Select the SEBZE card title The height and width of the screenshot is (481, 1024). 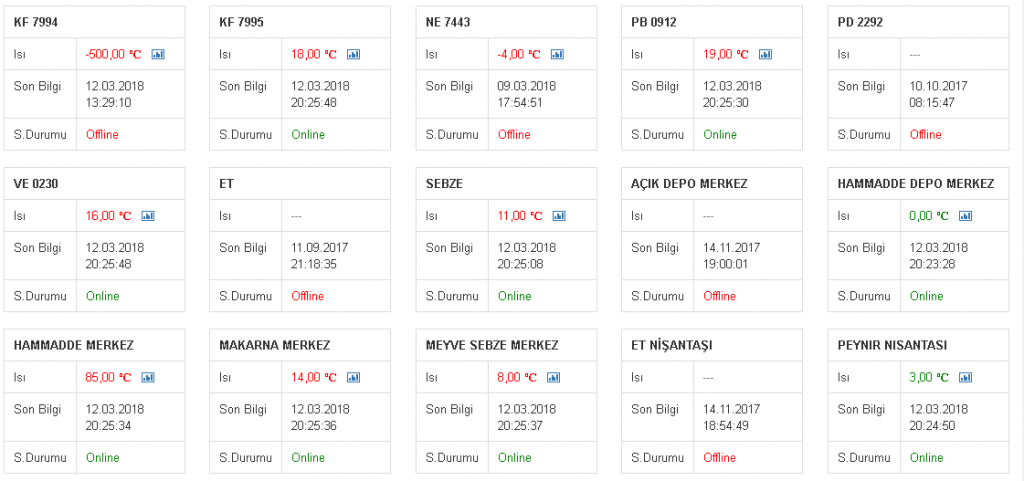(x=444, y=183)
